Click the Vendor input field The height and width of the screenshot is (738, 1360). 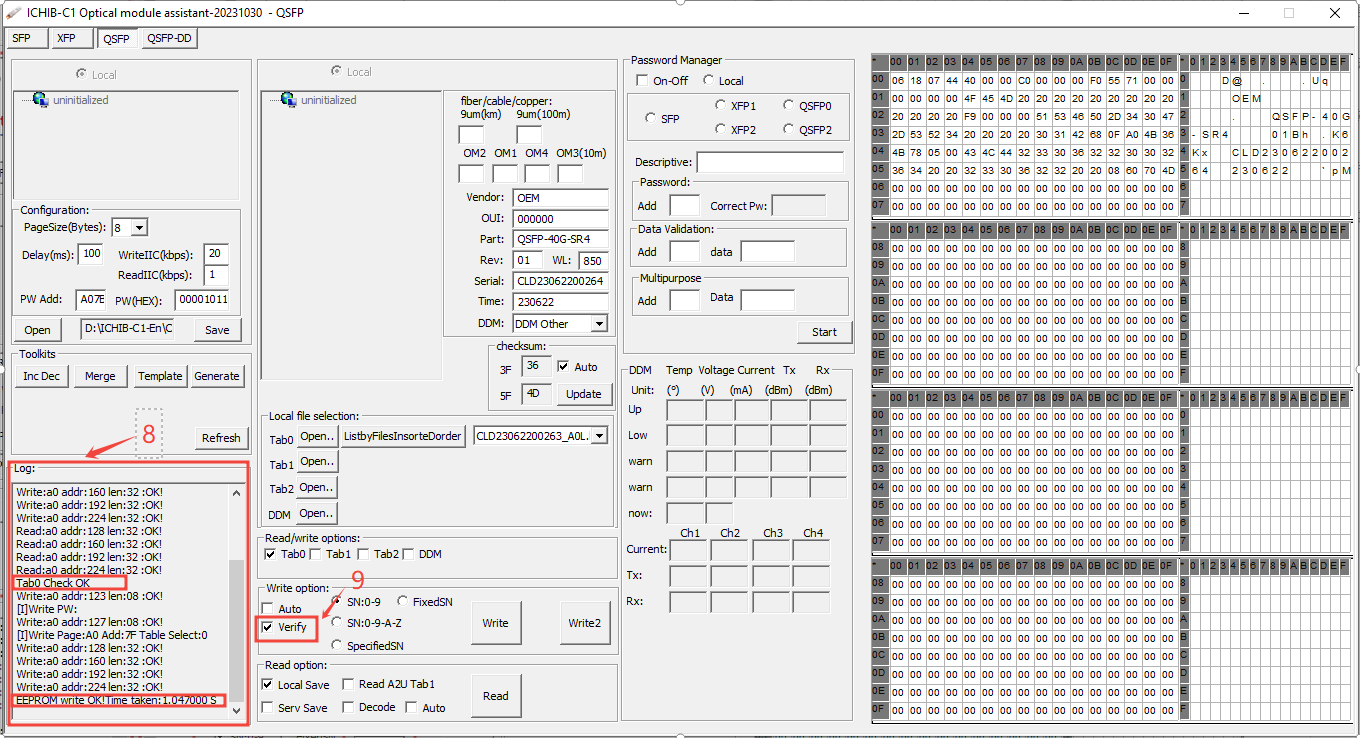pos(560,198)
